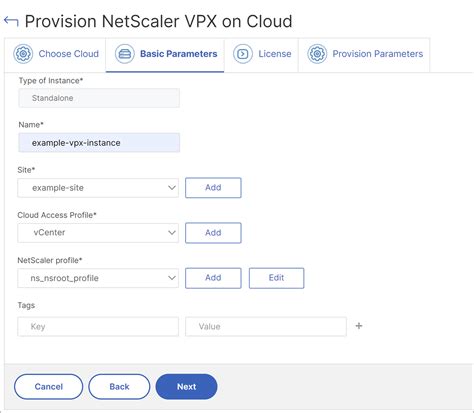474x413 pixels.
Task: Click Add next to Cloud Access Profile
Action: click(x=213, y=233)
